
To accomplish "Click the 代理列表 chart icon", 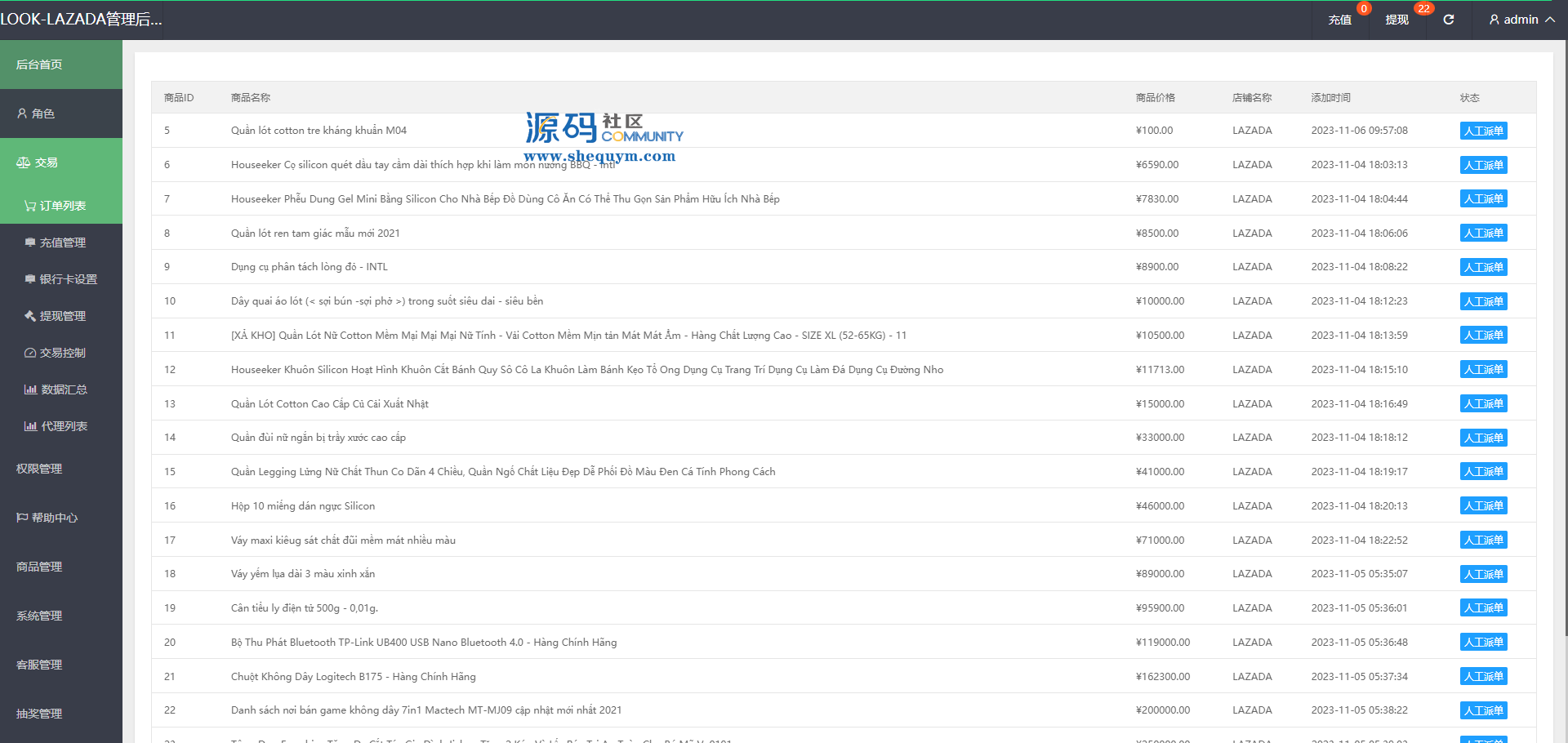I will pos(31,426).
